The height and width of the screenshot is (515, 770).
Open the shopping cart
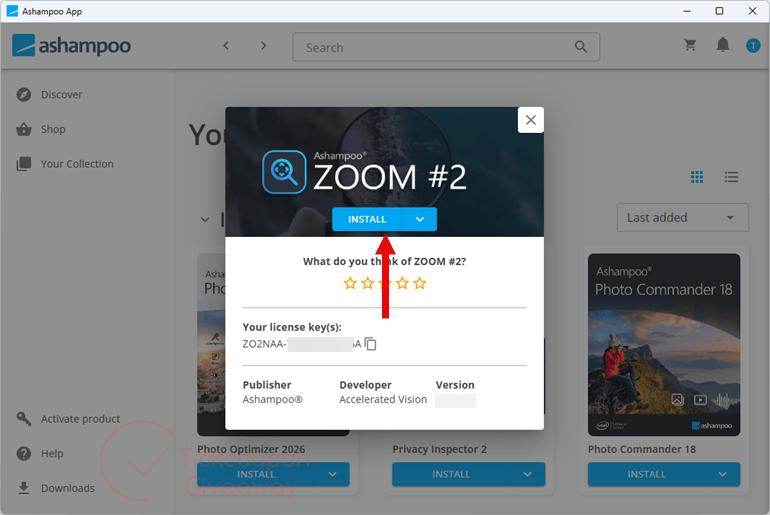click(690, 45)
